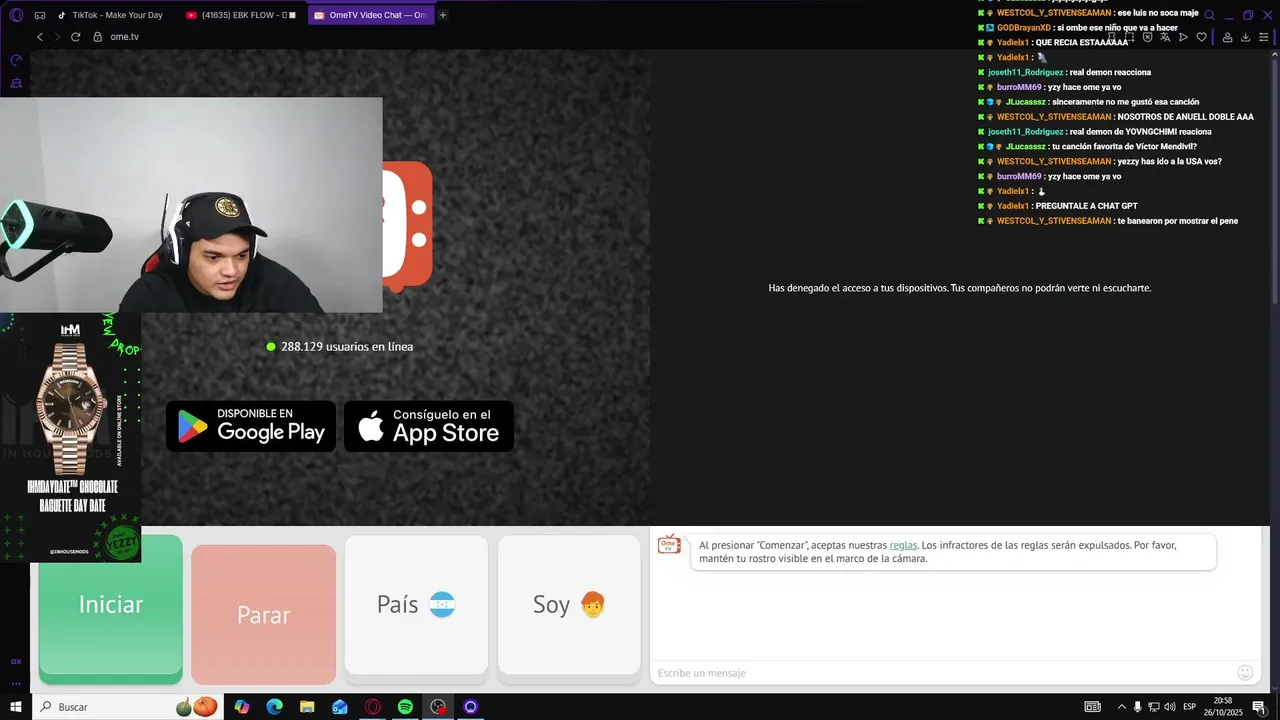Click the heart bookmark icon
The image size is (1280, 720).
tap(1201, 37)
